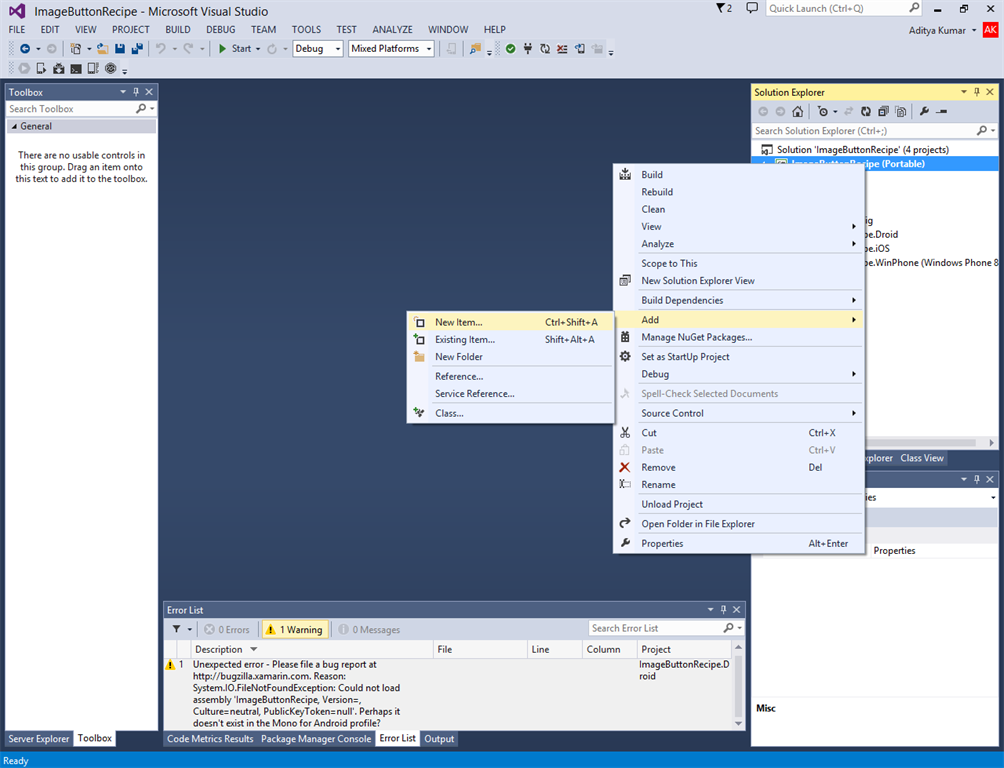Click the Pending Changes Filter clock icon

coord(823,111)
